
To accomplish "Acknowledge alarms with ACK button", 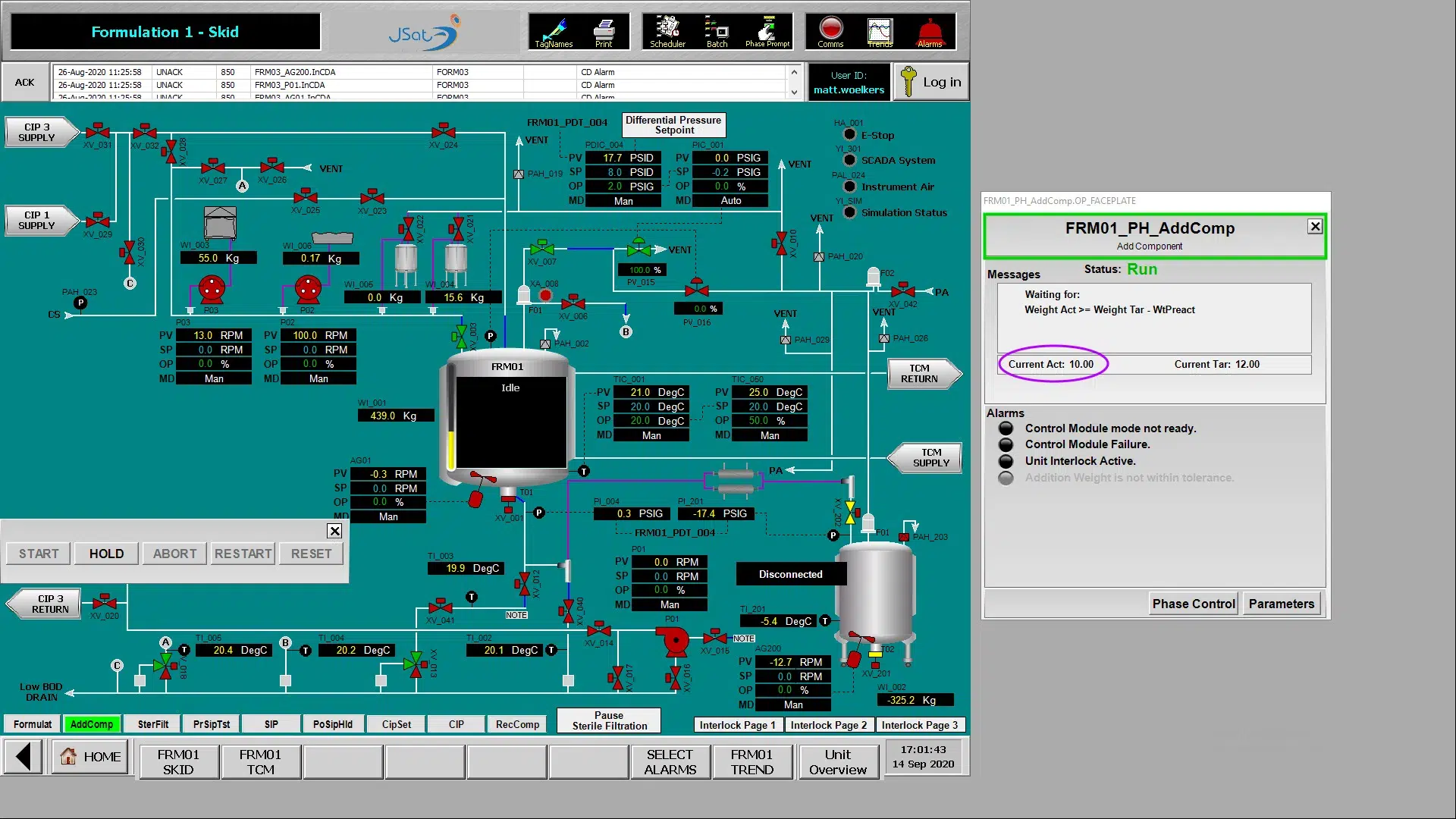I will (25, 82).
